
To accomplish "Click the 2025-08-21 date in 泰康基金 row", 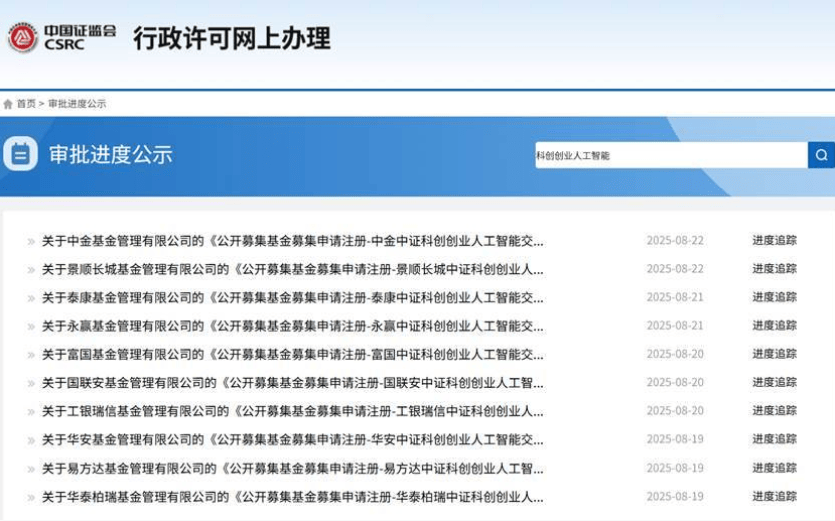I will 675,297.
